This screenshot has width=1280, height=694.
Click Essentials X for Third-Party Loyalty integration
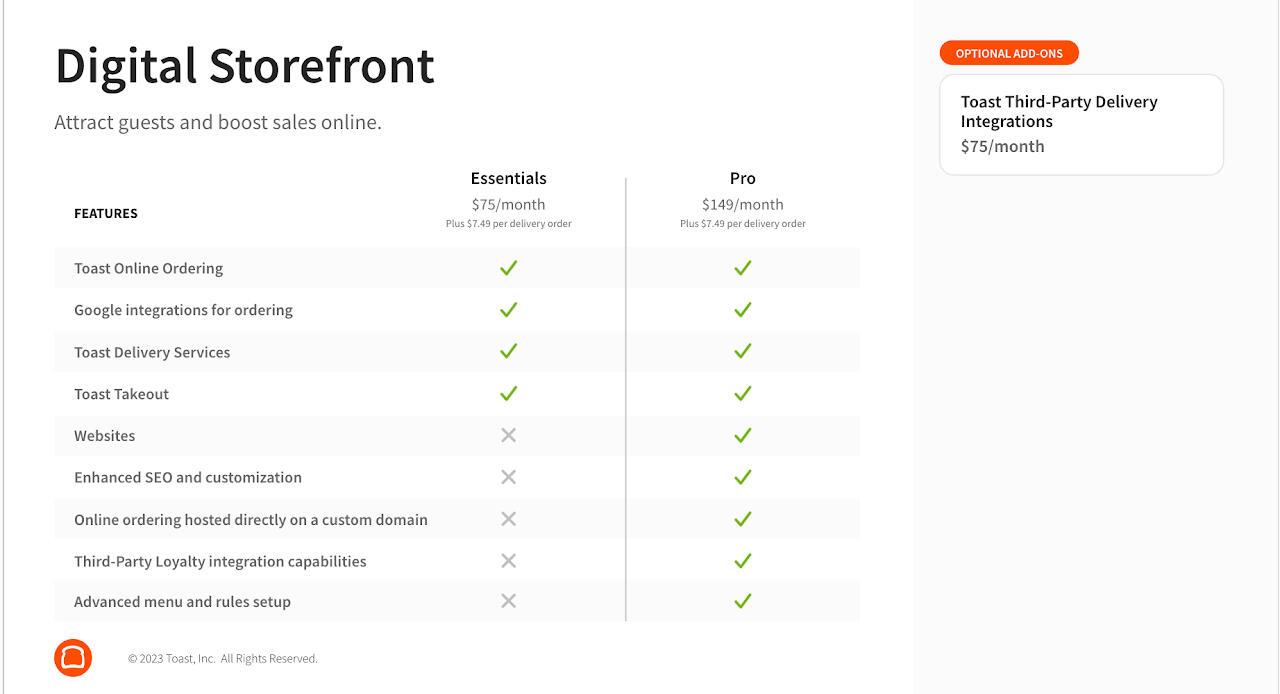pos(508,561)
